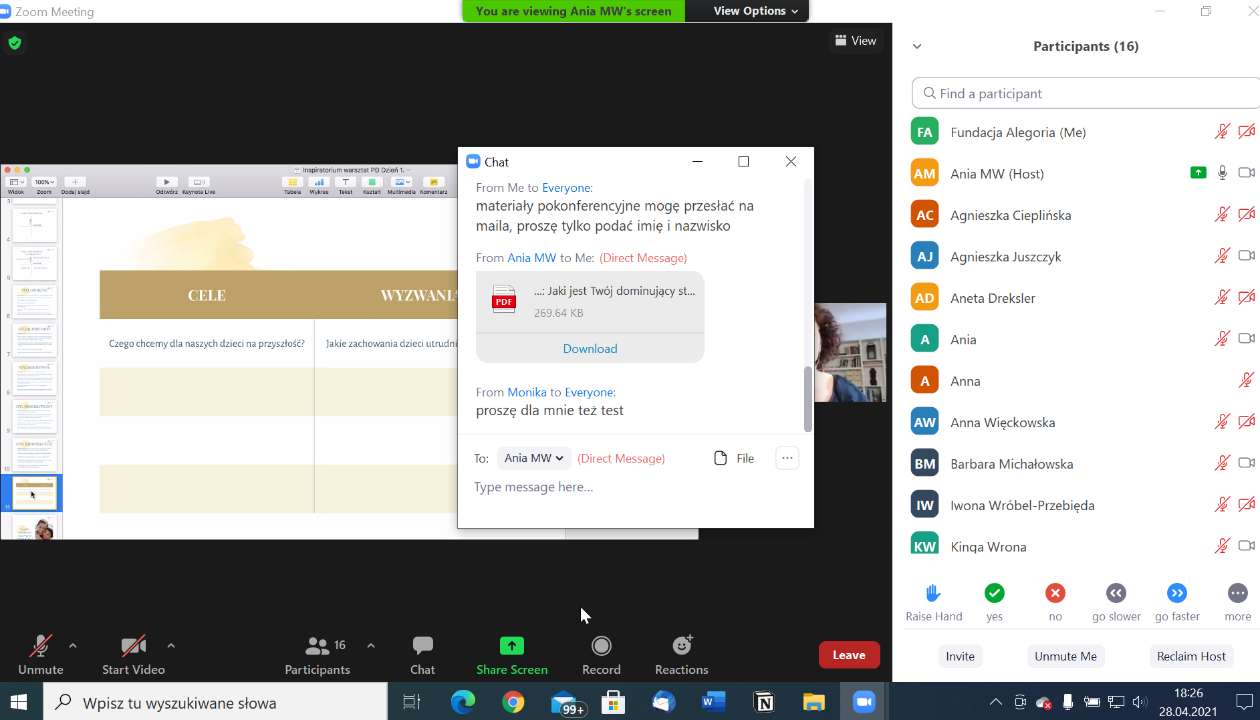Expand audio options arrow beside Unmute
Screen dimensions: 1260x720
tap(72, 646)
